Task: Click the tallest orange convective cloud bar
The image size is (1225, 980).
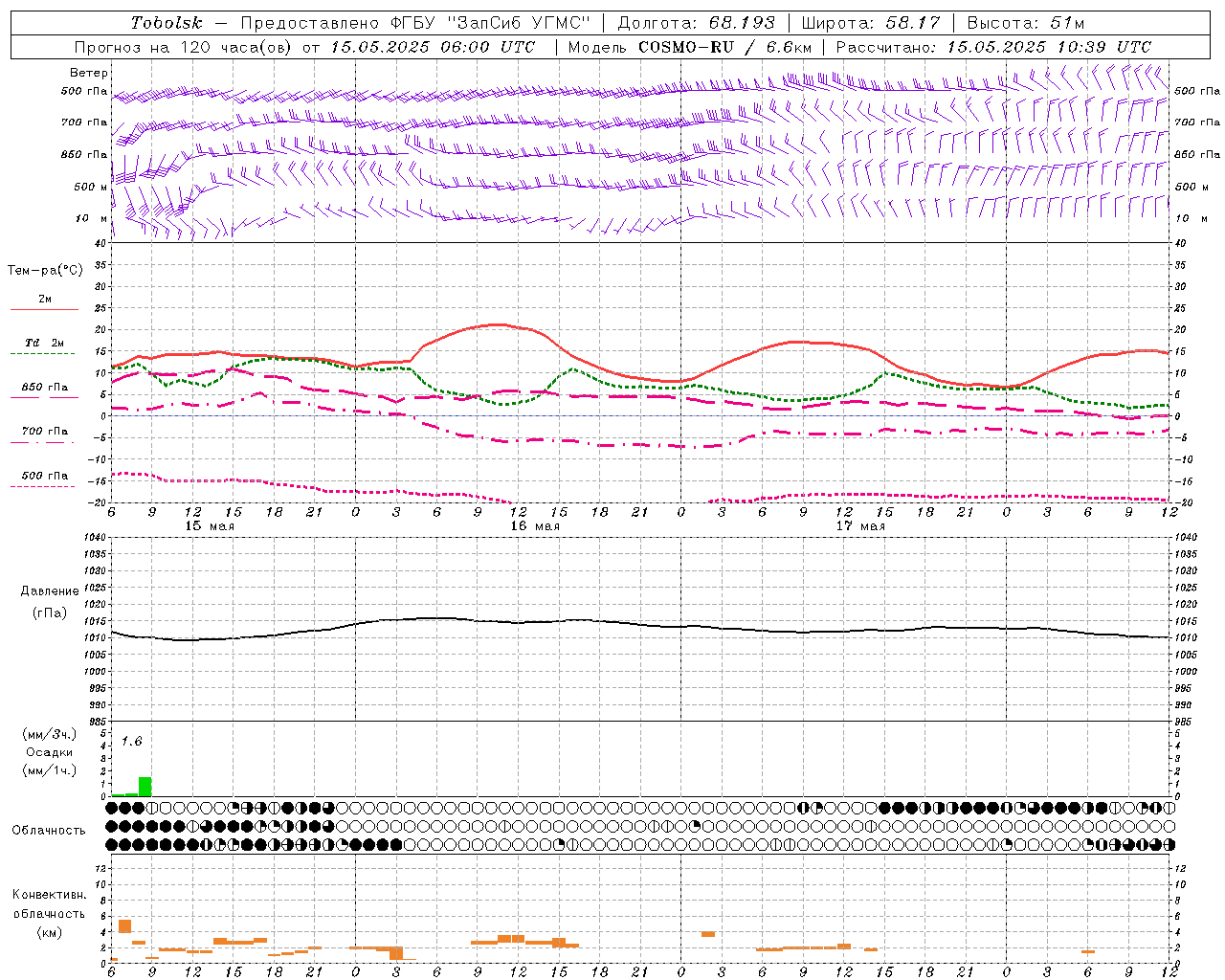Action: point(124,926)
